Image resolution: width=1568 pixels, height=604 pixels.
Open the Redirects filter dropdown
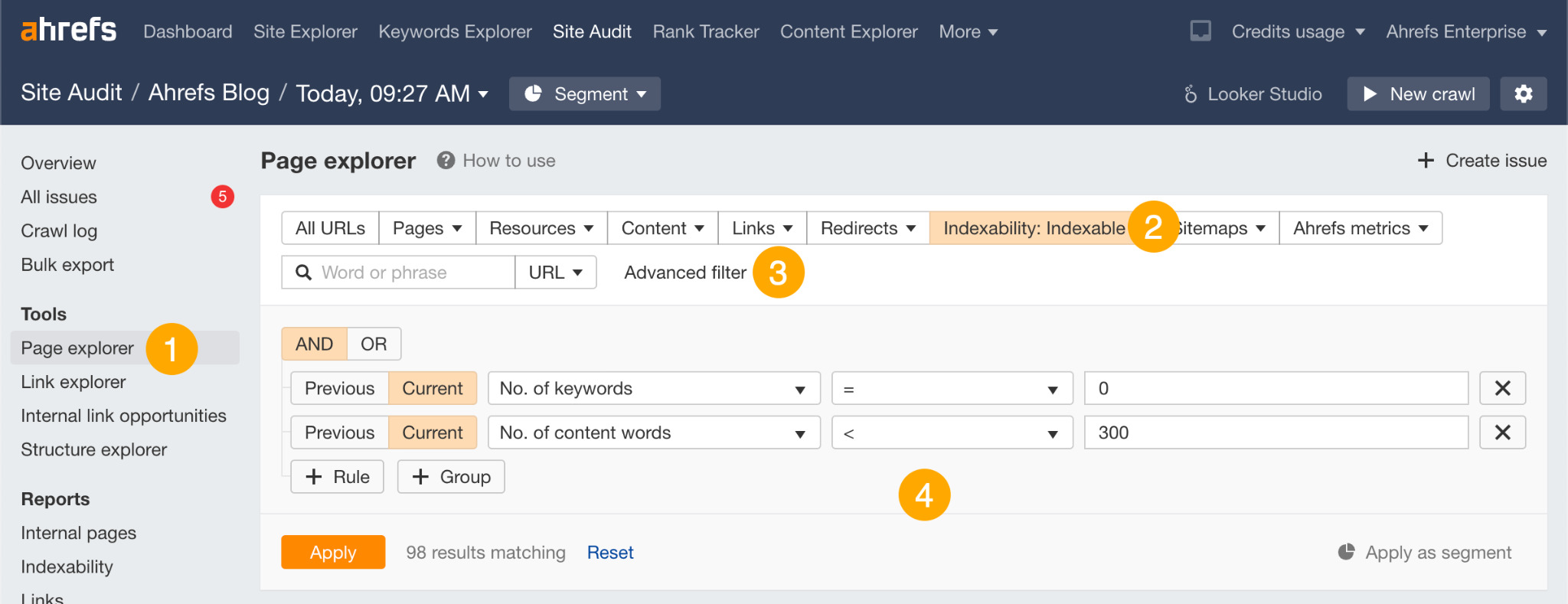[868, 228]
